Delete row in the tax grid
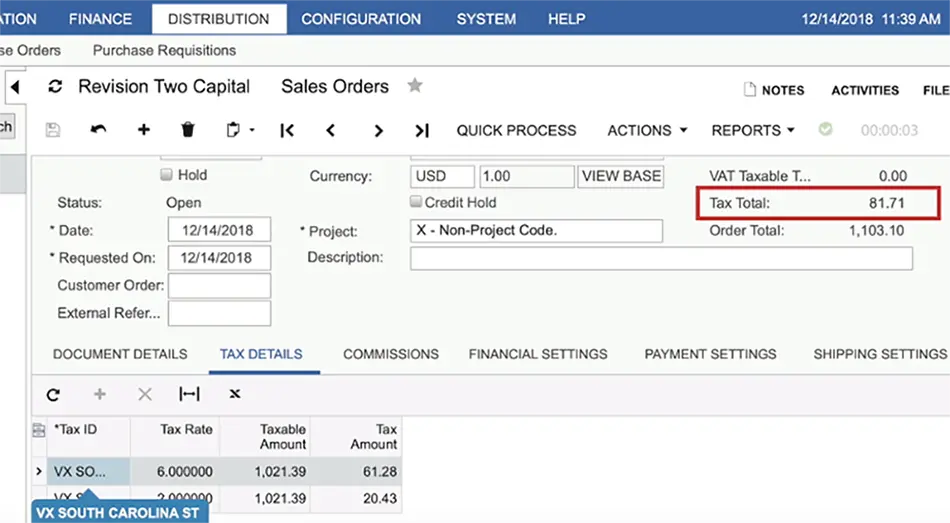Image resolution: width=950 pixels, height=523 pixels. (145, 395)
